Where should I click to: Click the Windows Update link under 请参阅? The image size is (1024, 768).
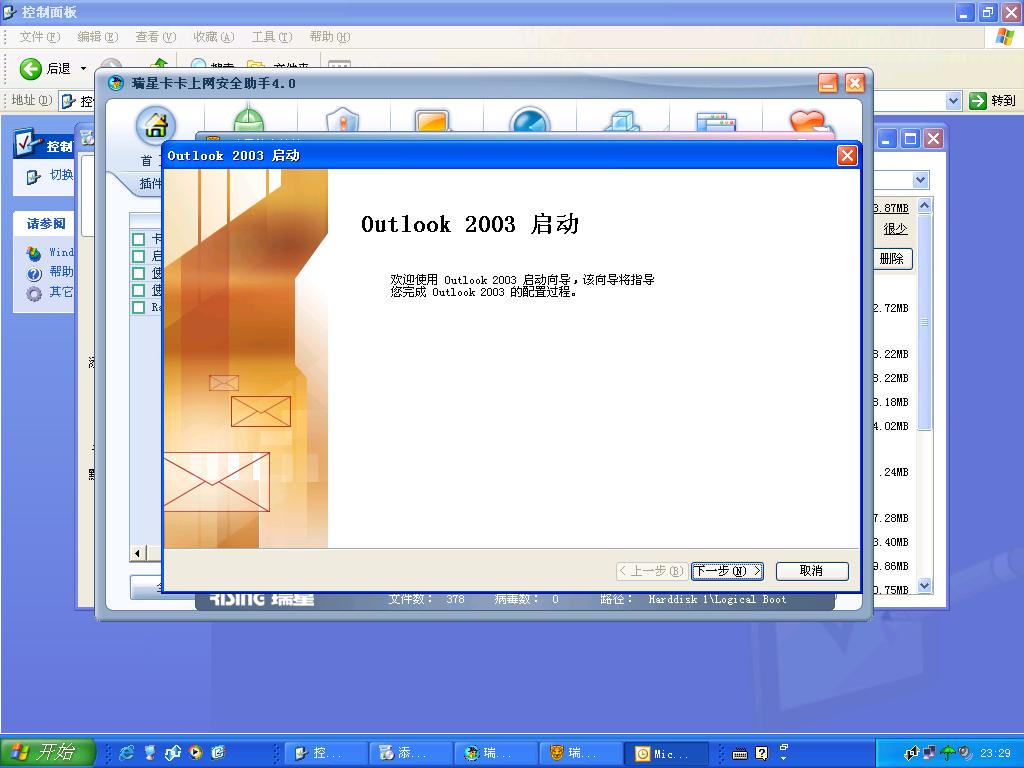point(61,252)
